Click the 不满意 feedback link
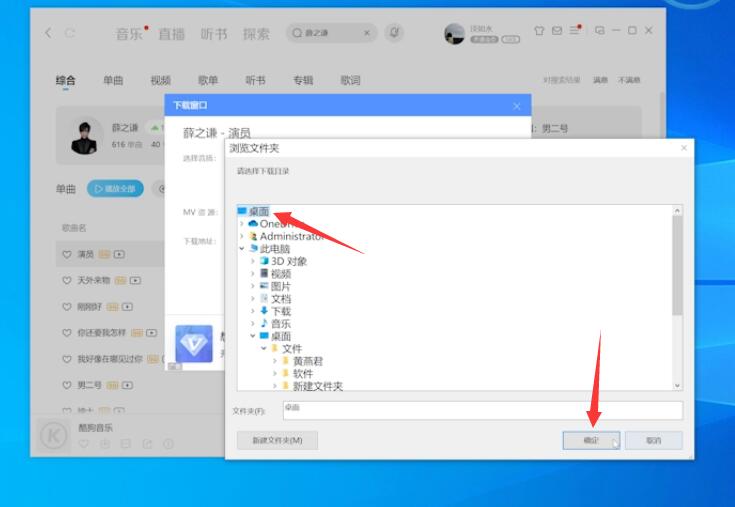735x507 pixels. (x=629, y=80)
